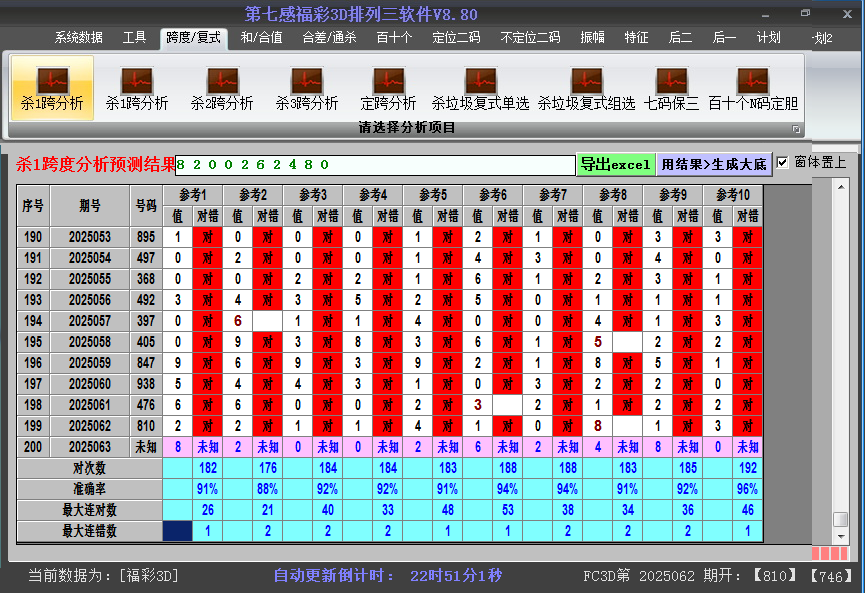Image resolution: width=865 pixels, height=593 pixels.
Task: Click the dark blue selected cell in 最大连错数 row
Action: (x=178, y=531)
